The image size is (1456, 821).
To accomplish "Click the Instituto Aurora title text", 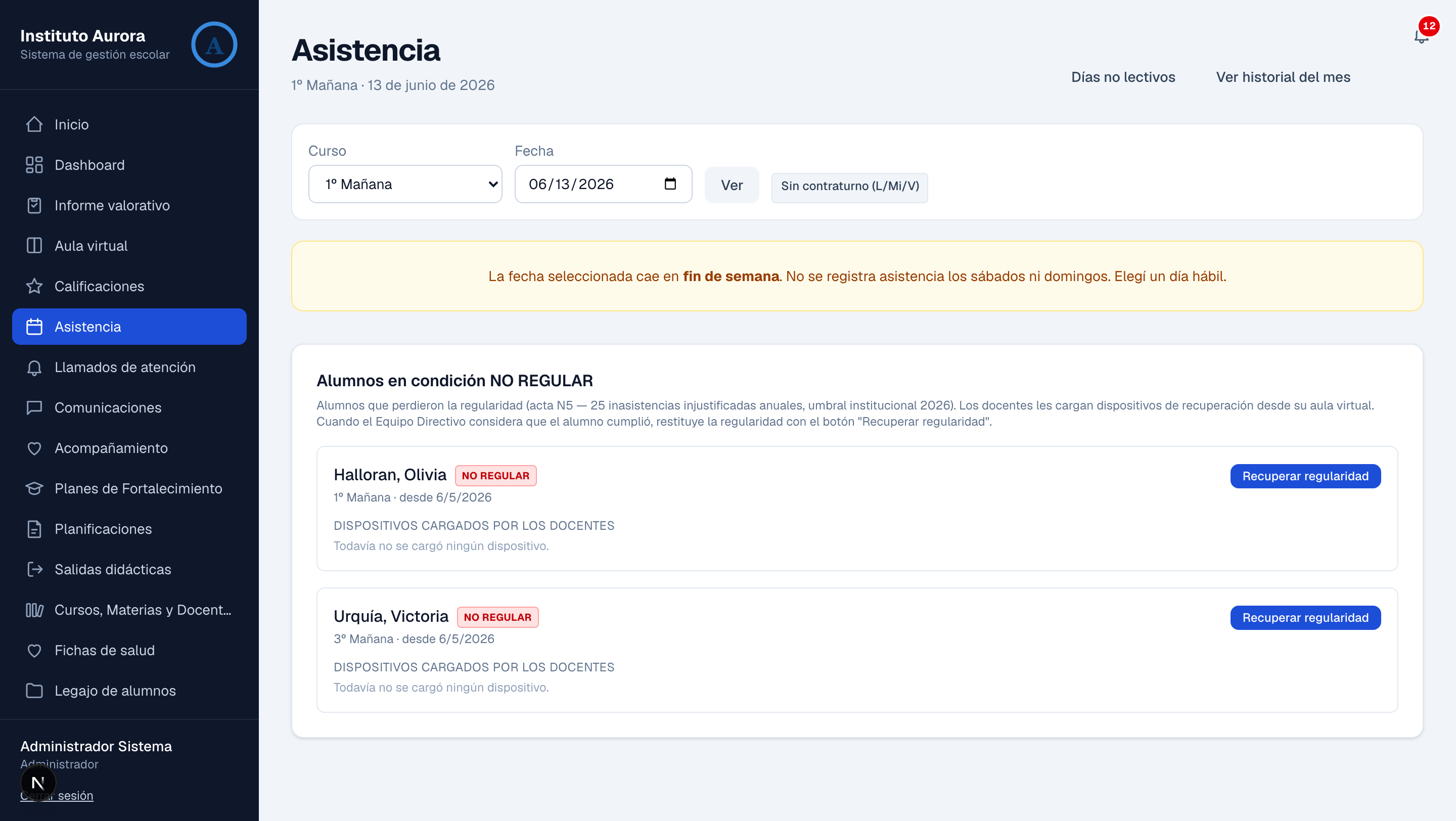I will coord(82,35).
